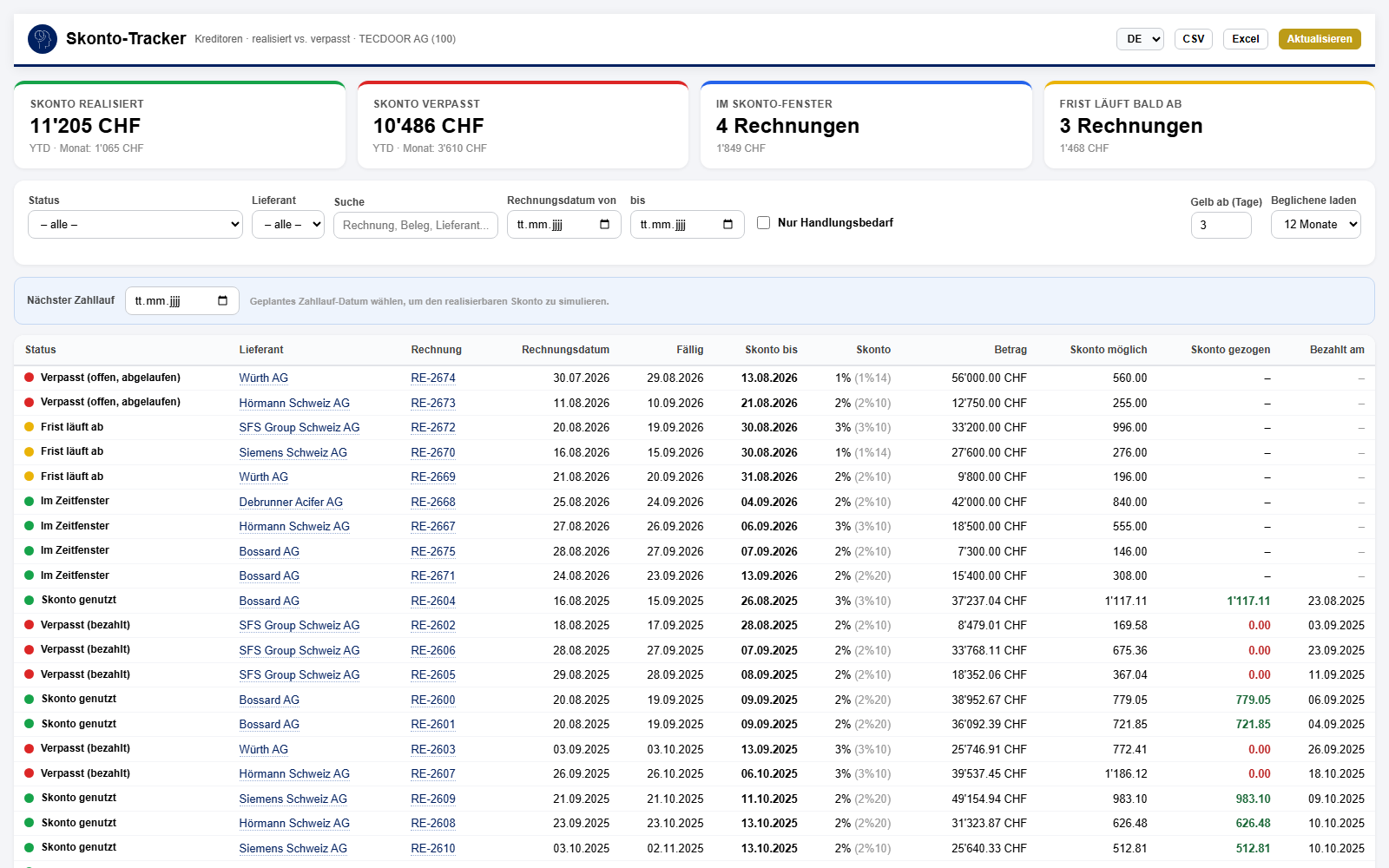Open supplier link Debrunner Acifer AG

(291, 502)
